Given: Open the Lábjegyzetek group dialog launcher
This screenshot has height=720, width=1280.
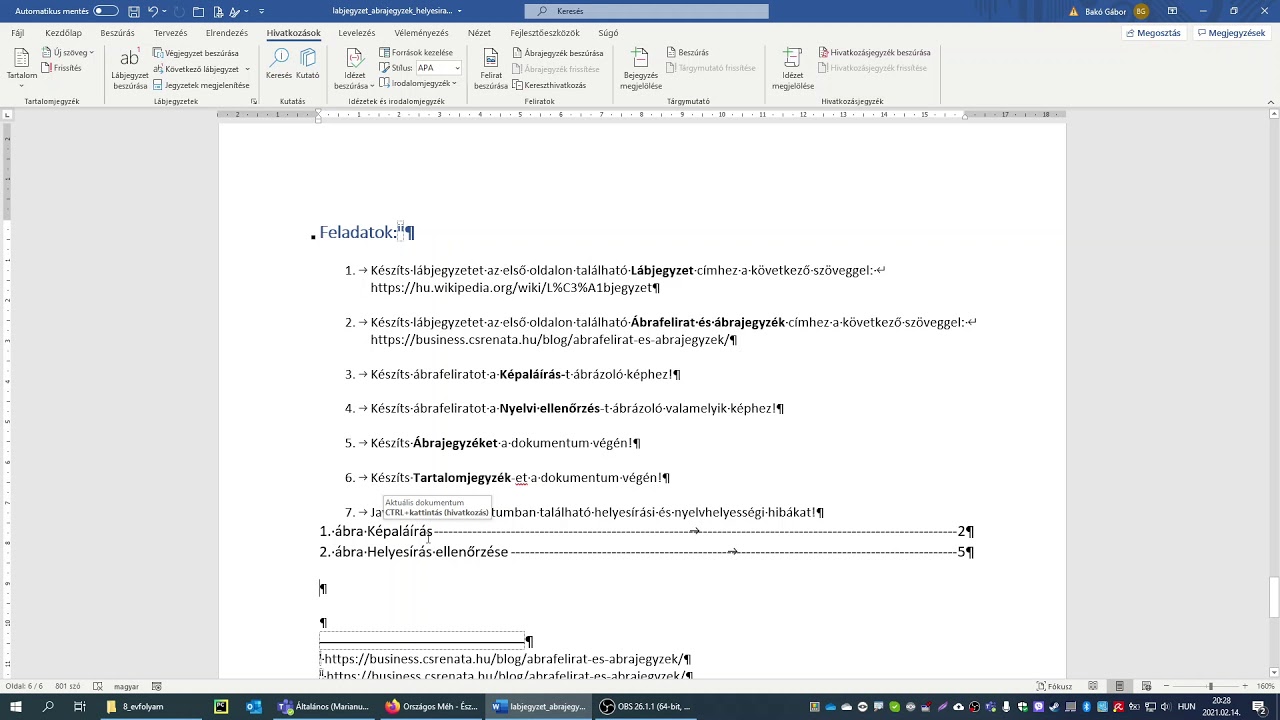Looking at the screenshot, I should (254, 101).
